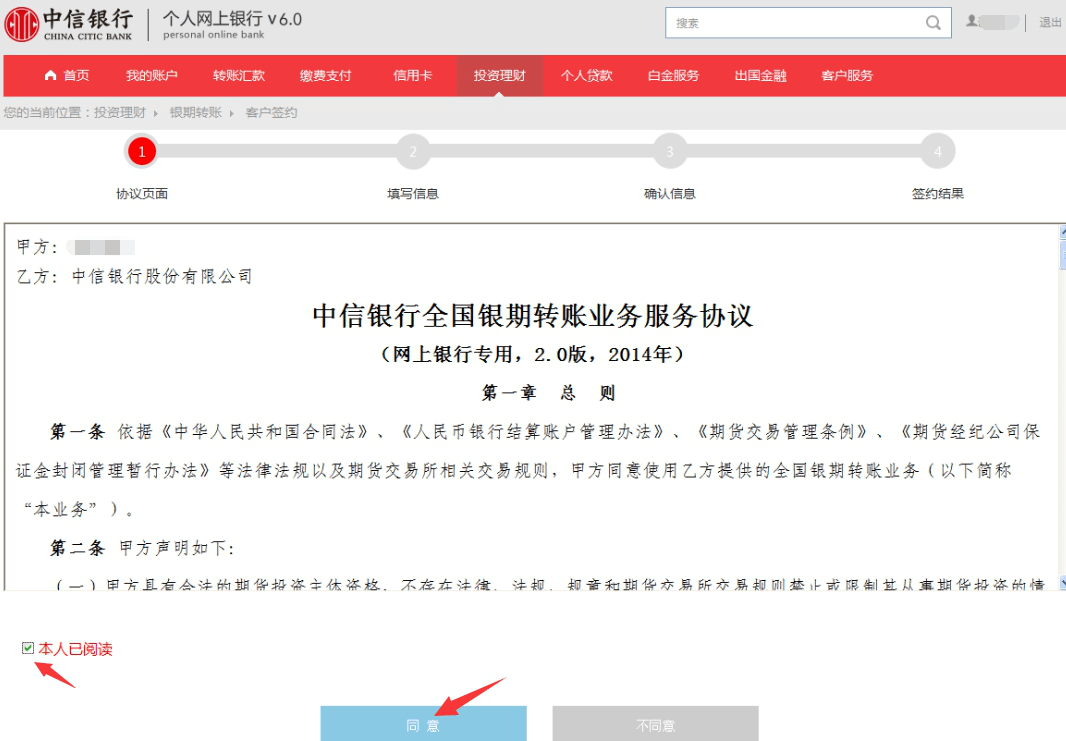Click the 第二条 甲方声明如下 line
1066x741 pixels.
click(x=142, y=548)
